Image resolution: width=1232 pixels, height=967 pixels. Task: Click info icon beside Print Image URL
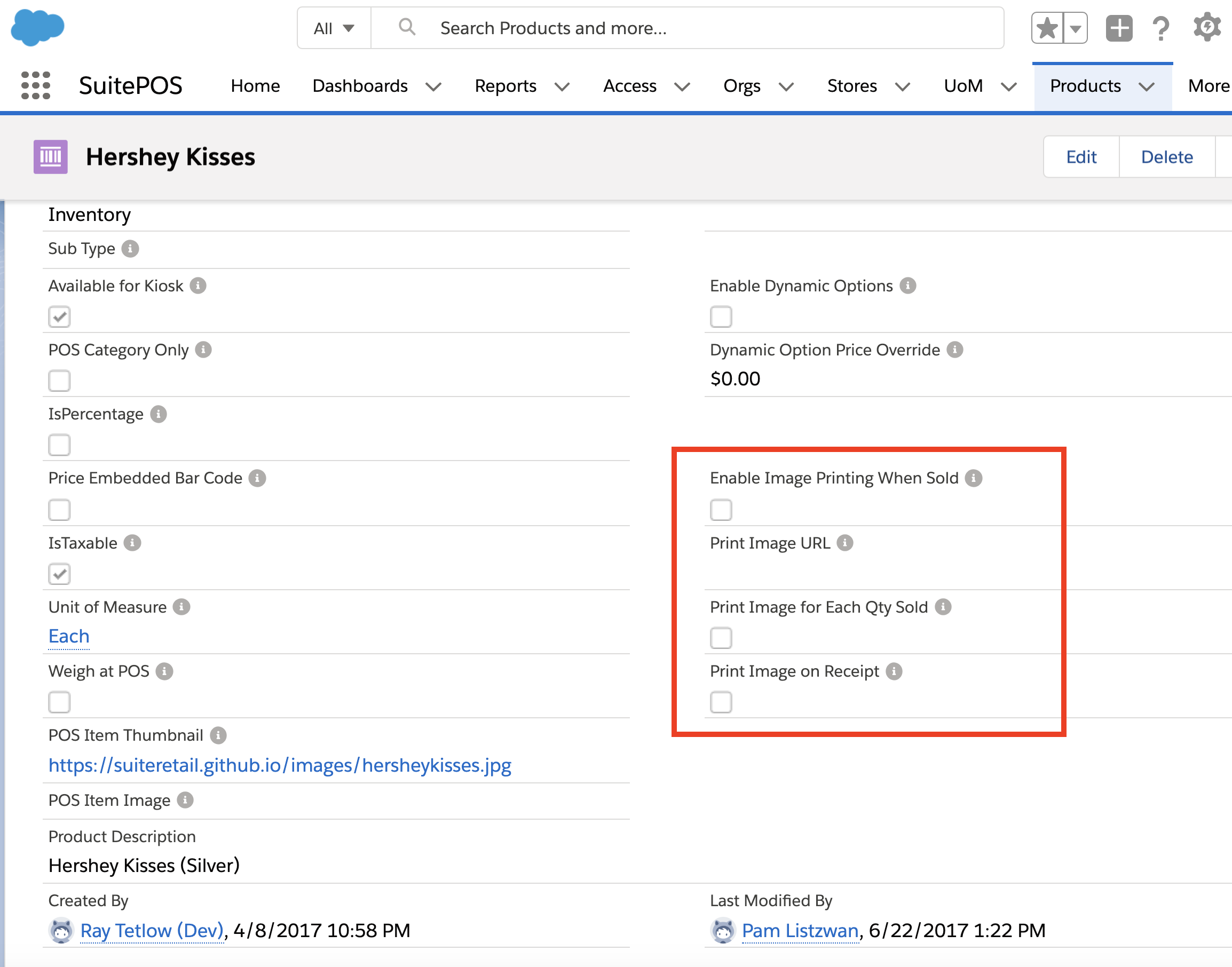click(845, 543)
